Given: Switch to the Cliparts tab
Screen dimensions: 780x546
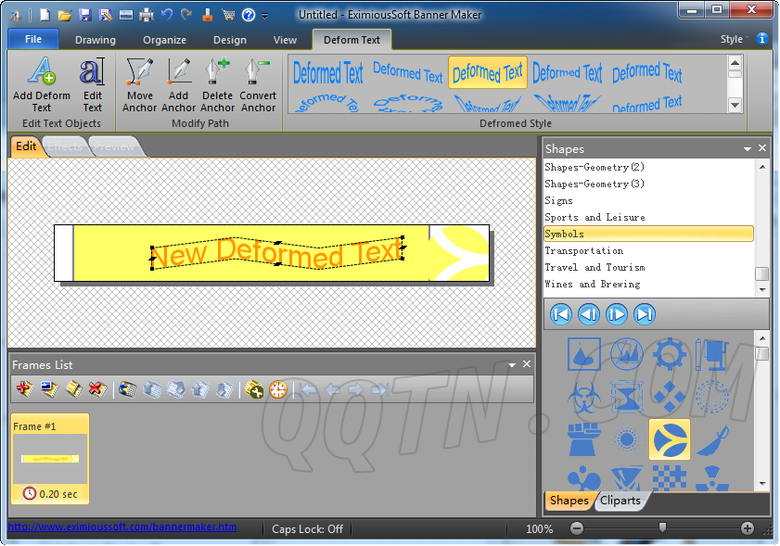Looking at the screenshot, I should 620,500.
